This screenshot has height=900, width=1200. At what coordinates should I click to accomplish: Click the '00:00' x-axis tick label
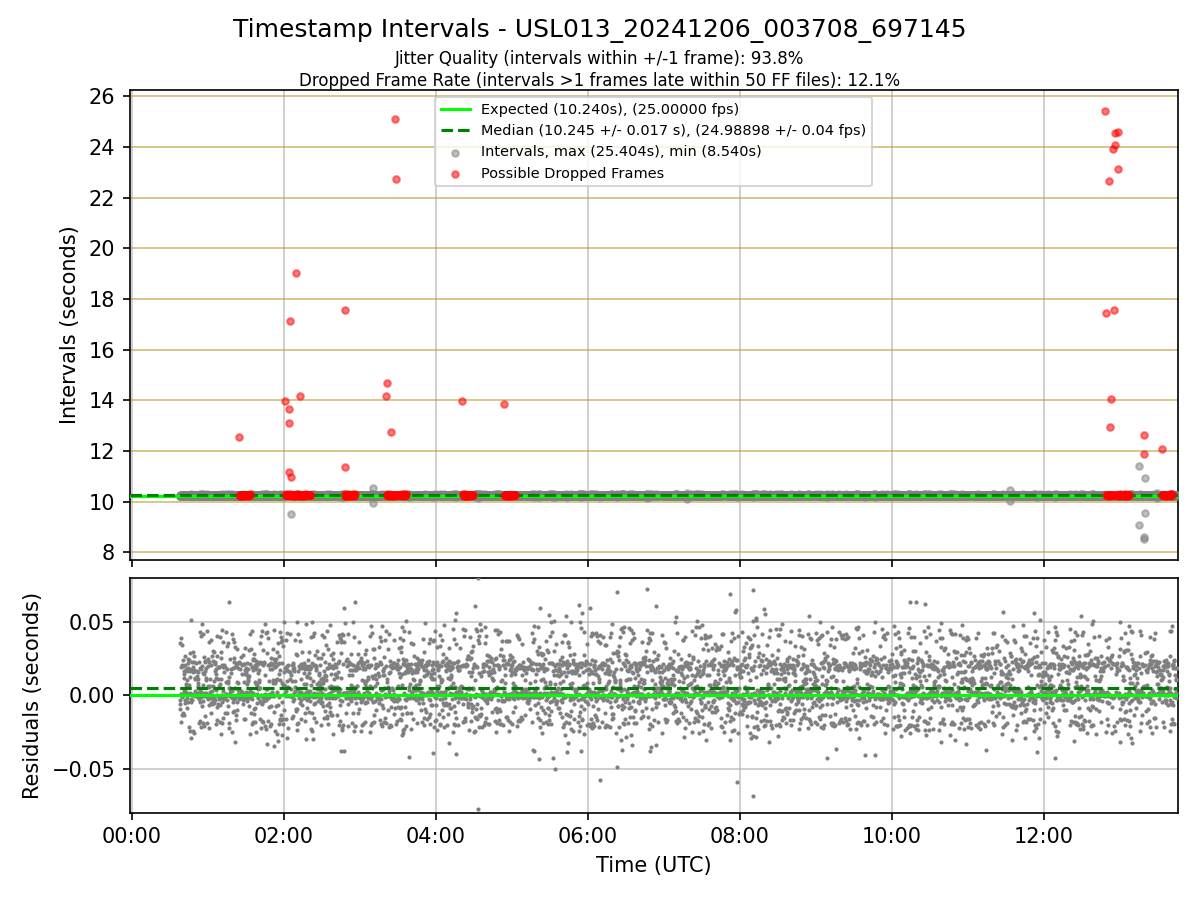(x=132, y=837)
